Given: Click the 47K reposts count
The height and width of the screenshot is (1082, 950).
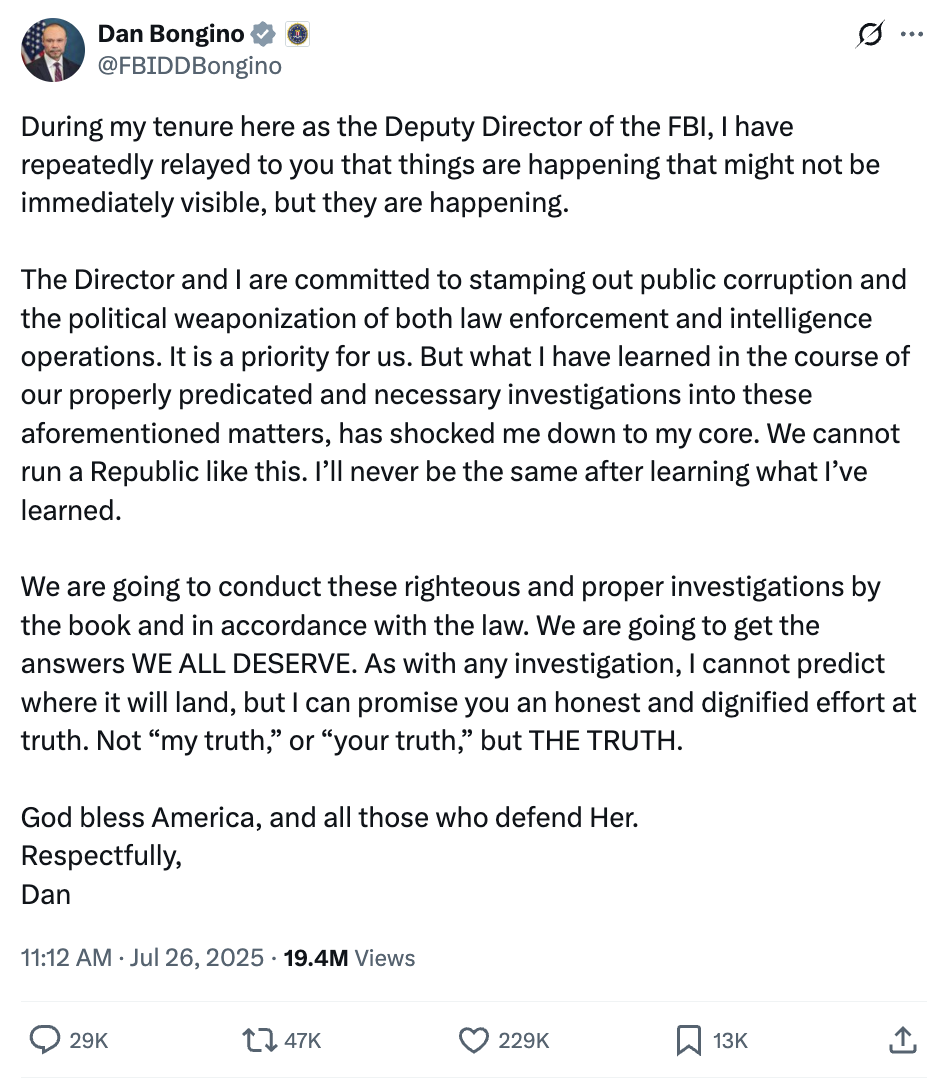Looking at the screenshot, I should 302,1040.
